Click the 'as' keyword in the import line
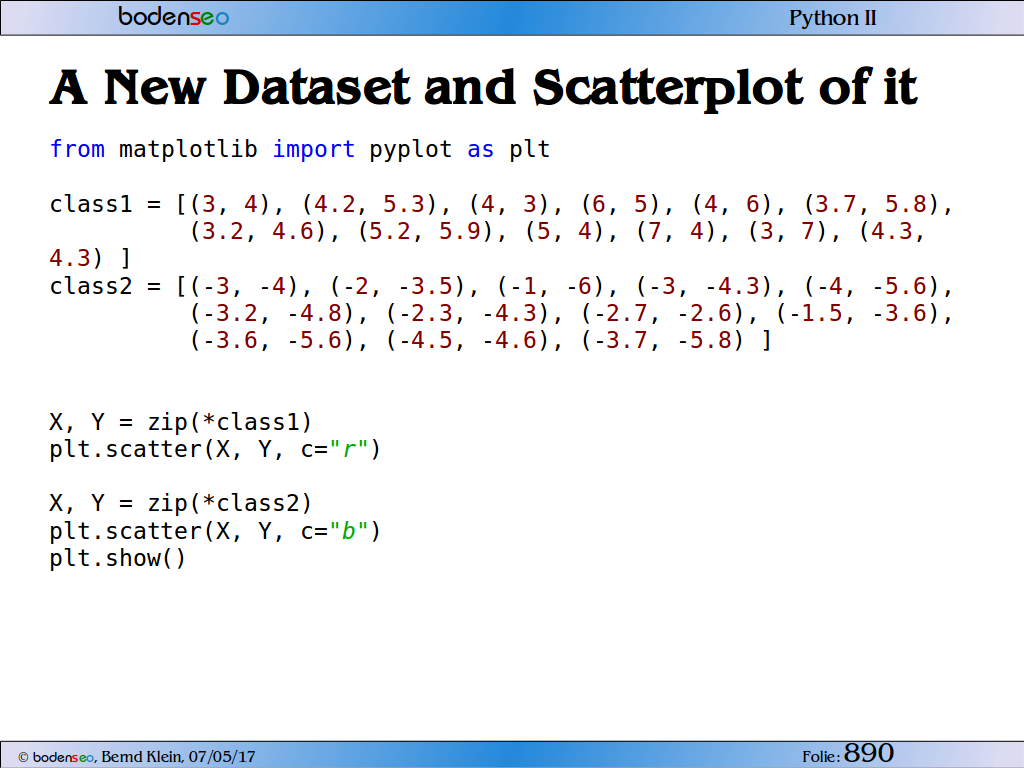 481,149
